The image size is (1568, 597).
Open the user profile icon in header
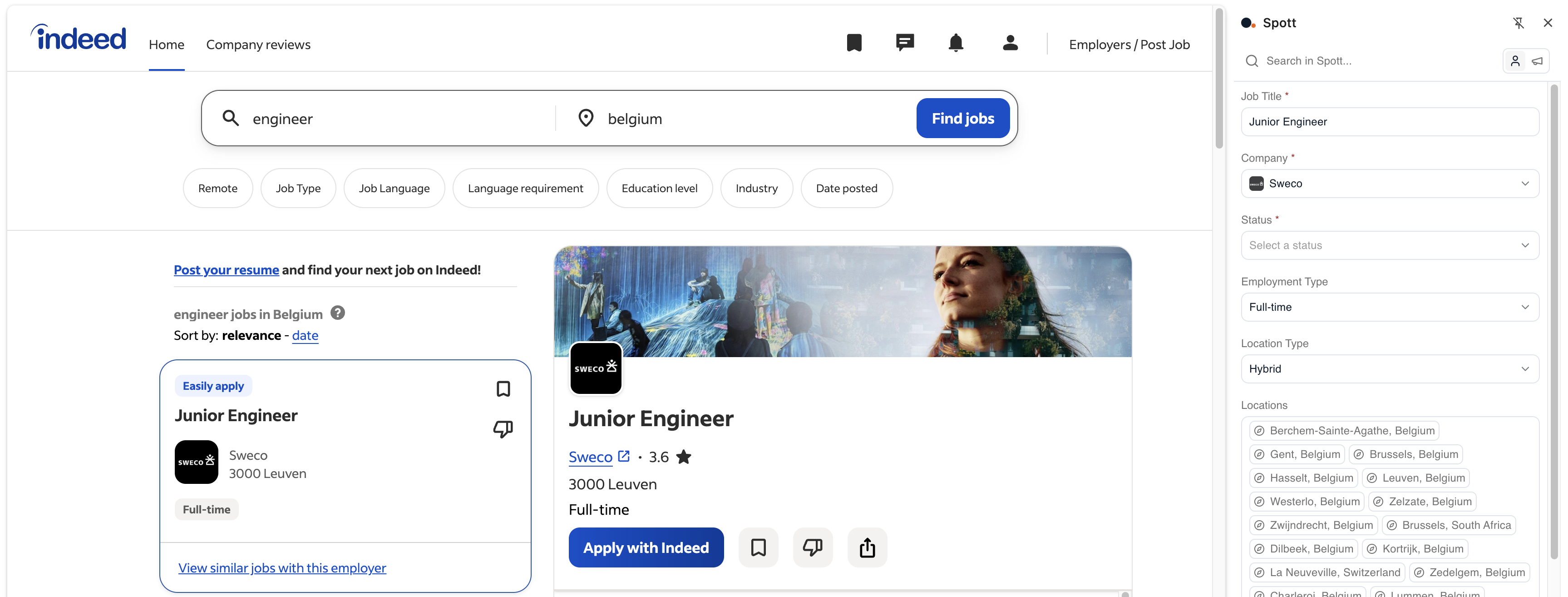click(1010, 43)
